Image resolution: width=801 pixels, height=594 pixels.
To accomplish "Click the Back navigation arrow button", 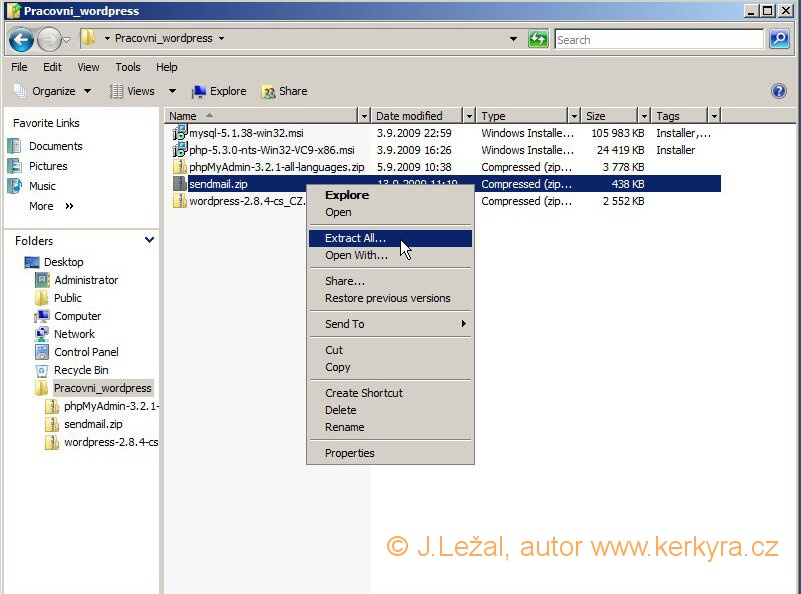I will coord(21,40).
